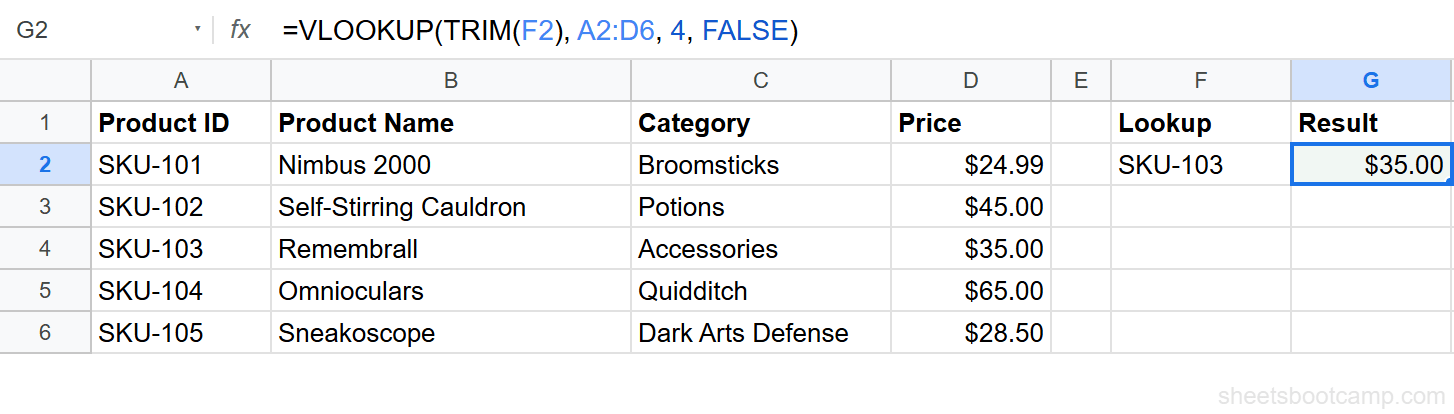Select the Lookup cell containing SKU-103

[x=1200, y=165]
